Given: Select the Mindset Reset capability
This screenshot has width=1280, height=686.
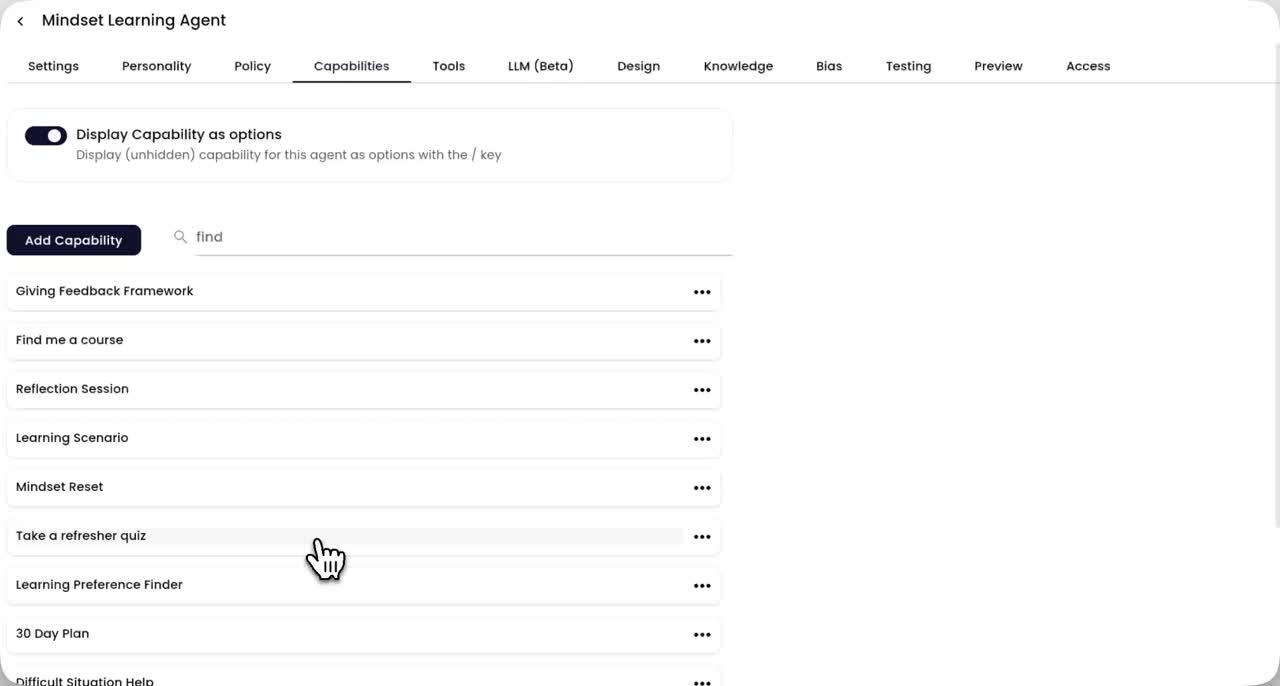Looking at the screenshot, I should [363, 487].
